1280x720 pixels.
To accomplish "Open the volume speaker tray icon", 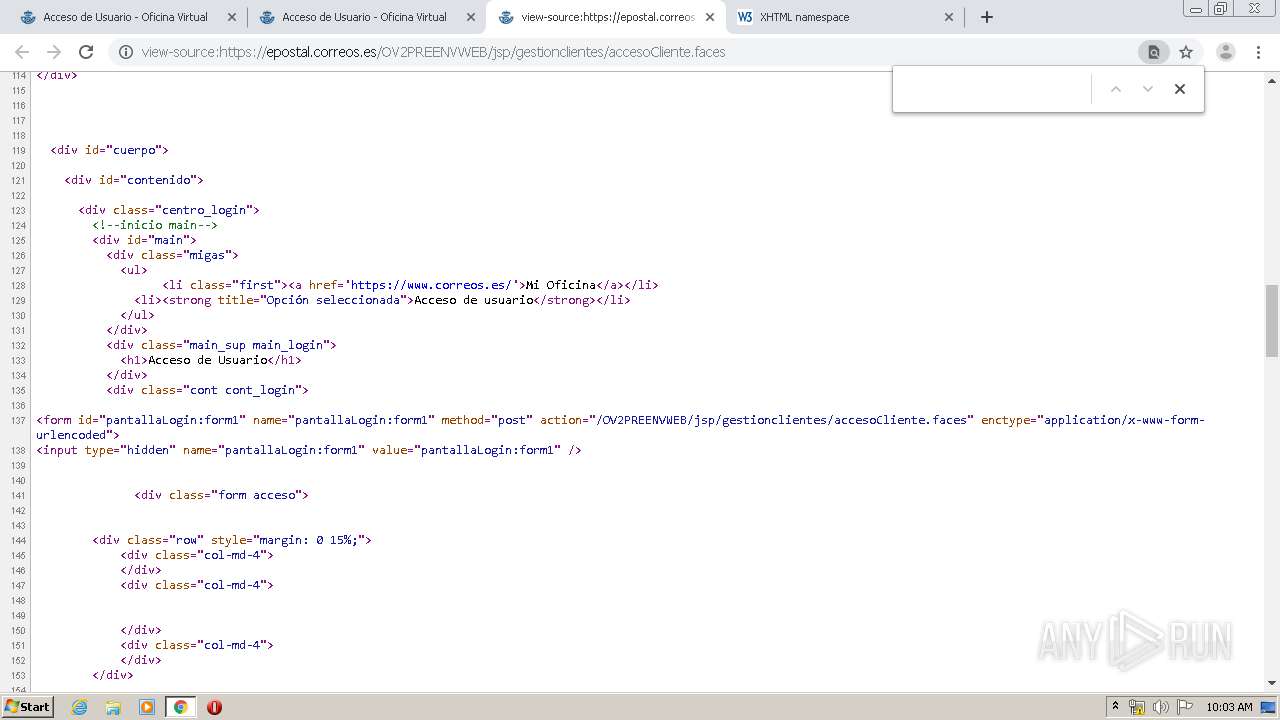I will point(1160,707).
